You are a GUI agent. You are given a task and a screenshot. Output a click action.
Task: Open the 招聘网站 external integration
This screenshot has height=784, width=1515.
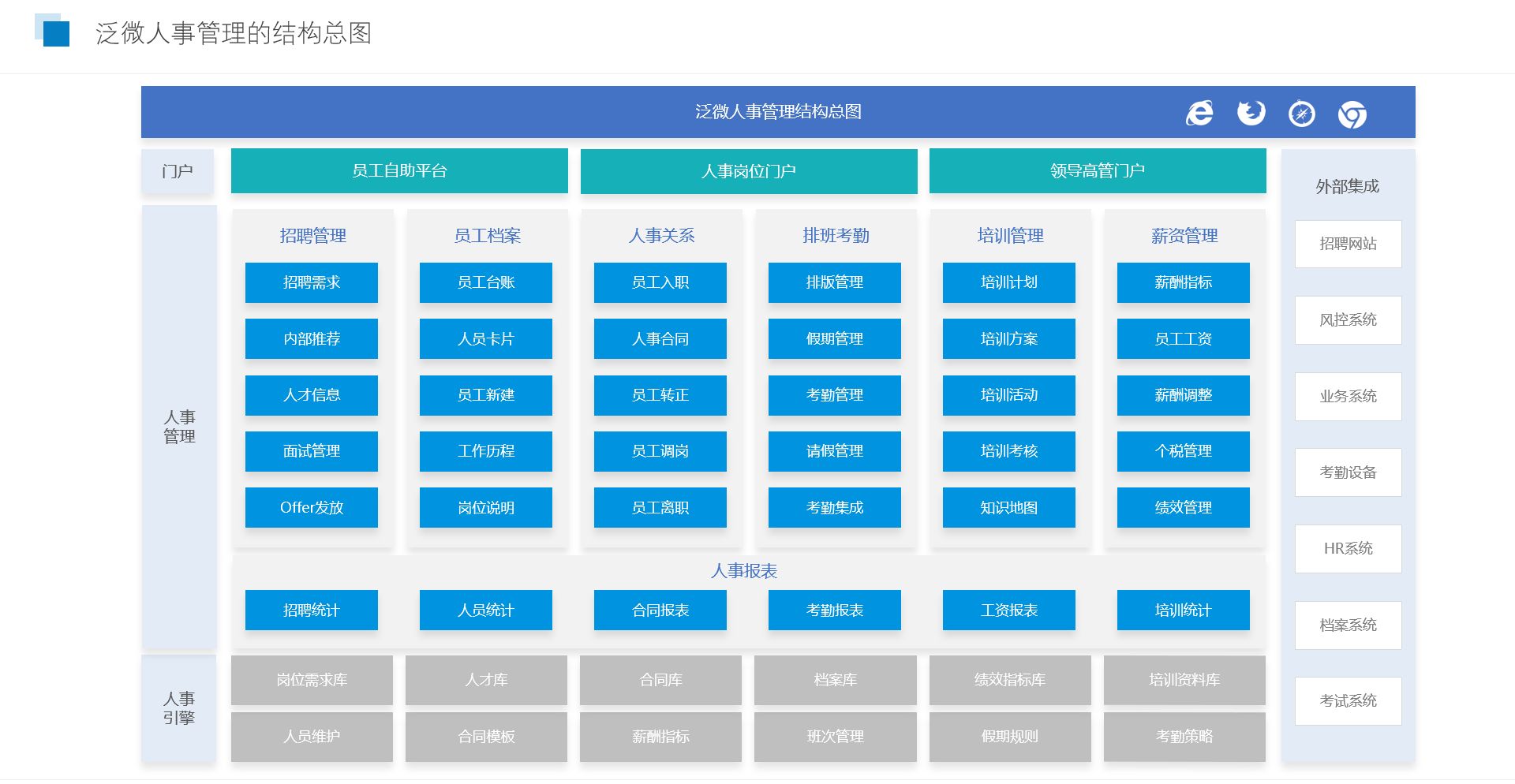coord(1348,245)
